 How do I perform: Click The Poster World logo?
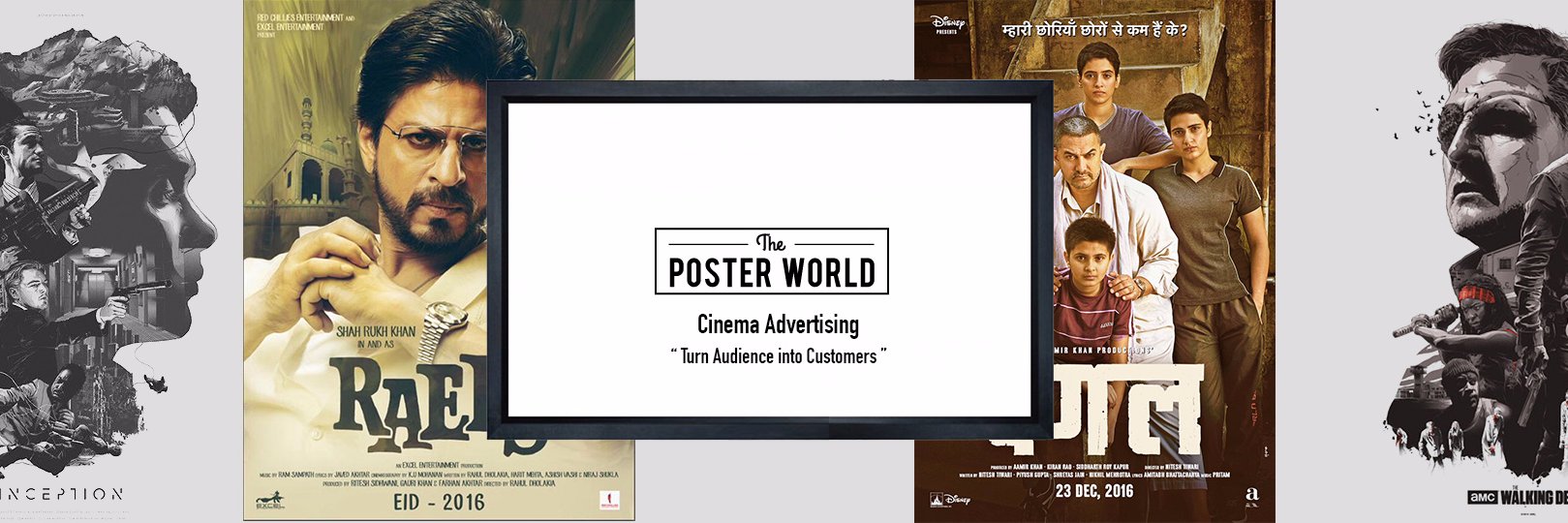pos(772,261)
